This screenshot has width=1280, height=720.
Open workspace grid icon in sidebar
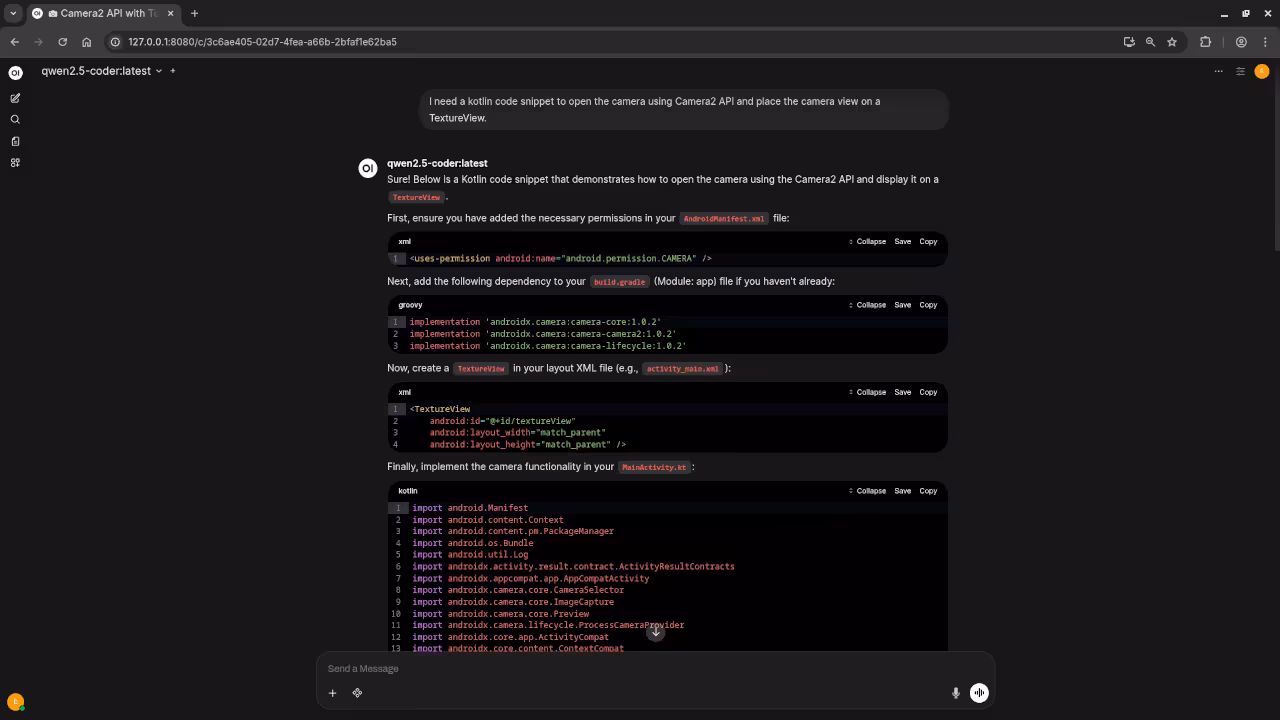click(x=15, y=163)
